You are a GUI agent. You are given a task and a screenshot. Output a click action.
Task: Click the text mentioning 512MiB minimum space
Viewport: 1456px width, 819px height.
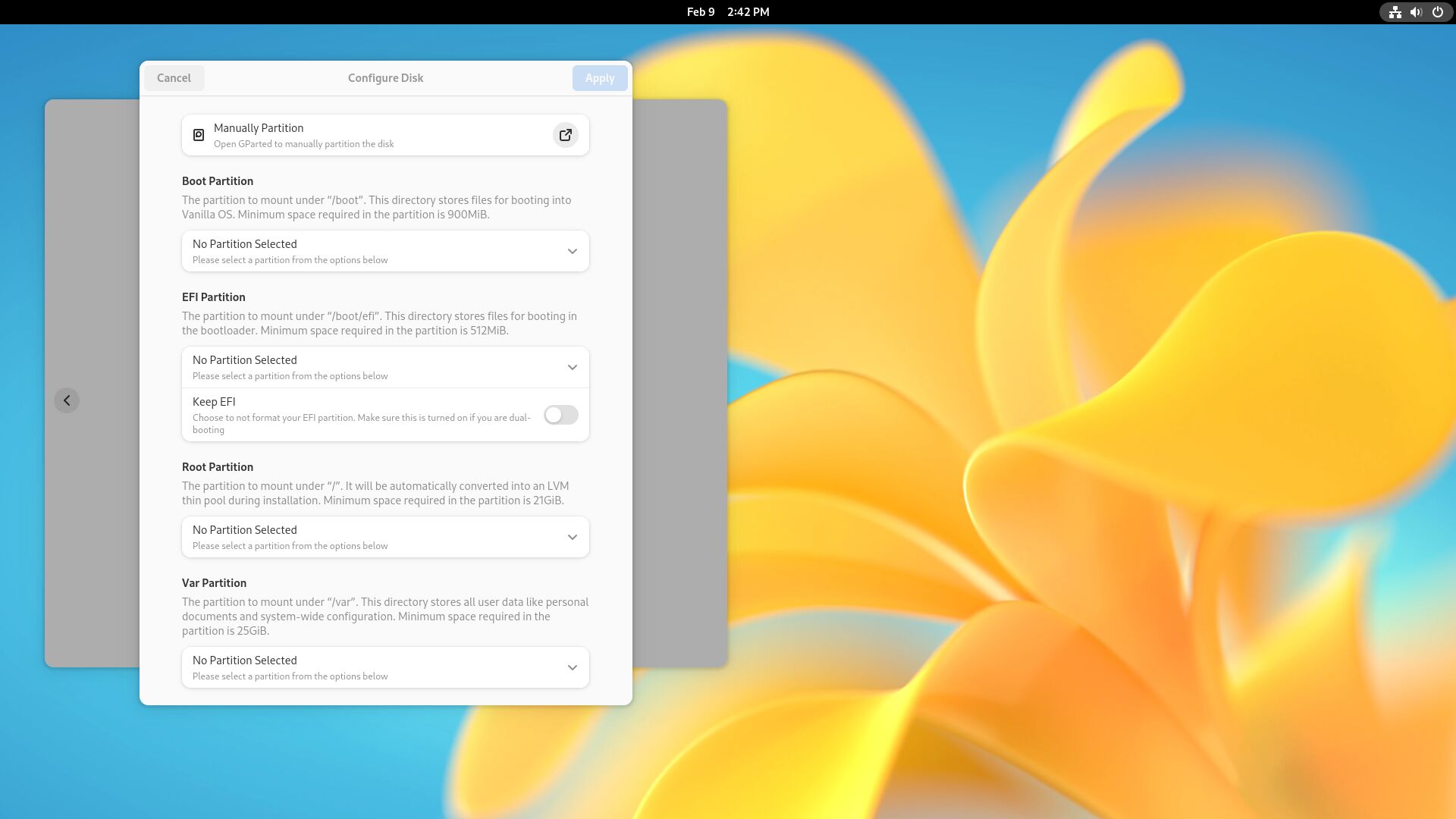[379, 323]
